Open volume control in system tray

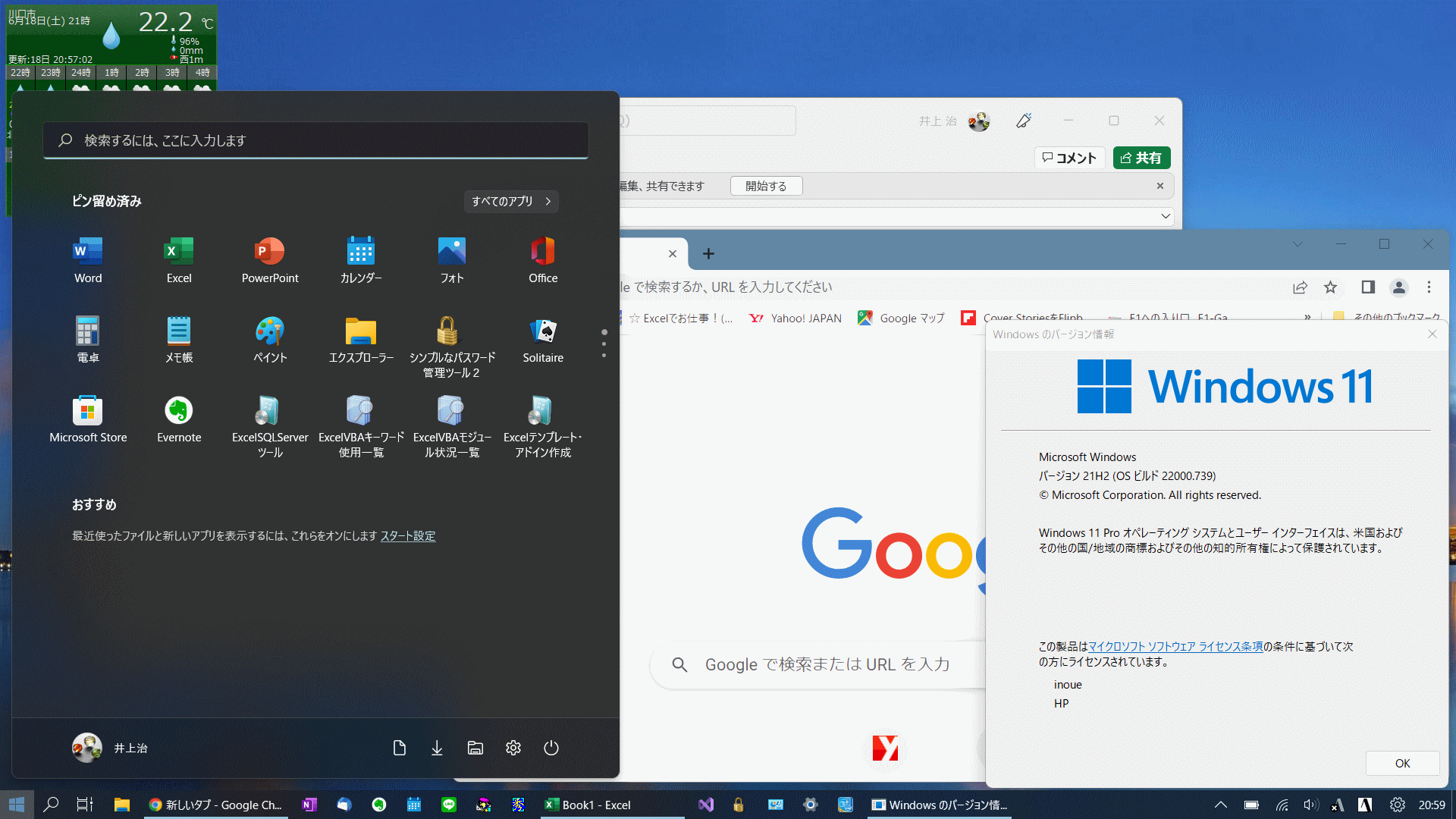(1310, 805)
